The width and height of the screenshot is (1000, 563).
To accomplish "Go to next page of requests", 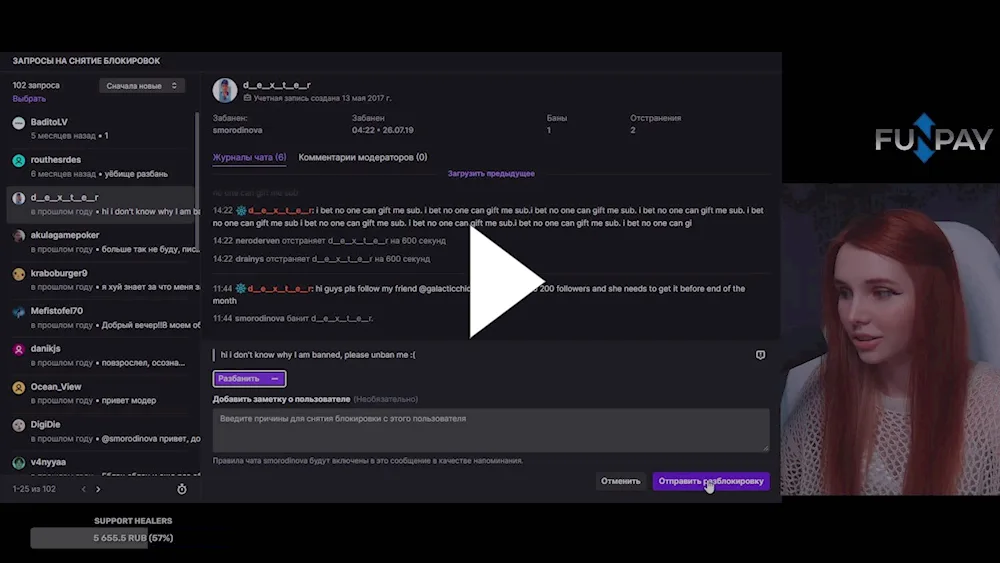I will coord(98,489).
